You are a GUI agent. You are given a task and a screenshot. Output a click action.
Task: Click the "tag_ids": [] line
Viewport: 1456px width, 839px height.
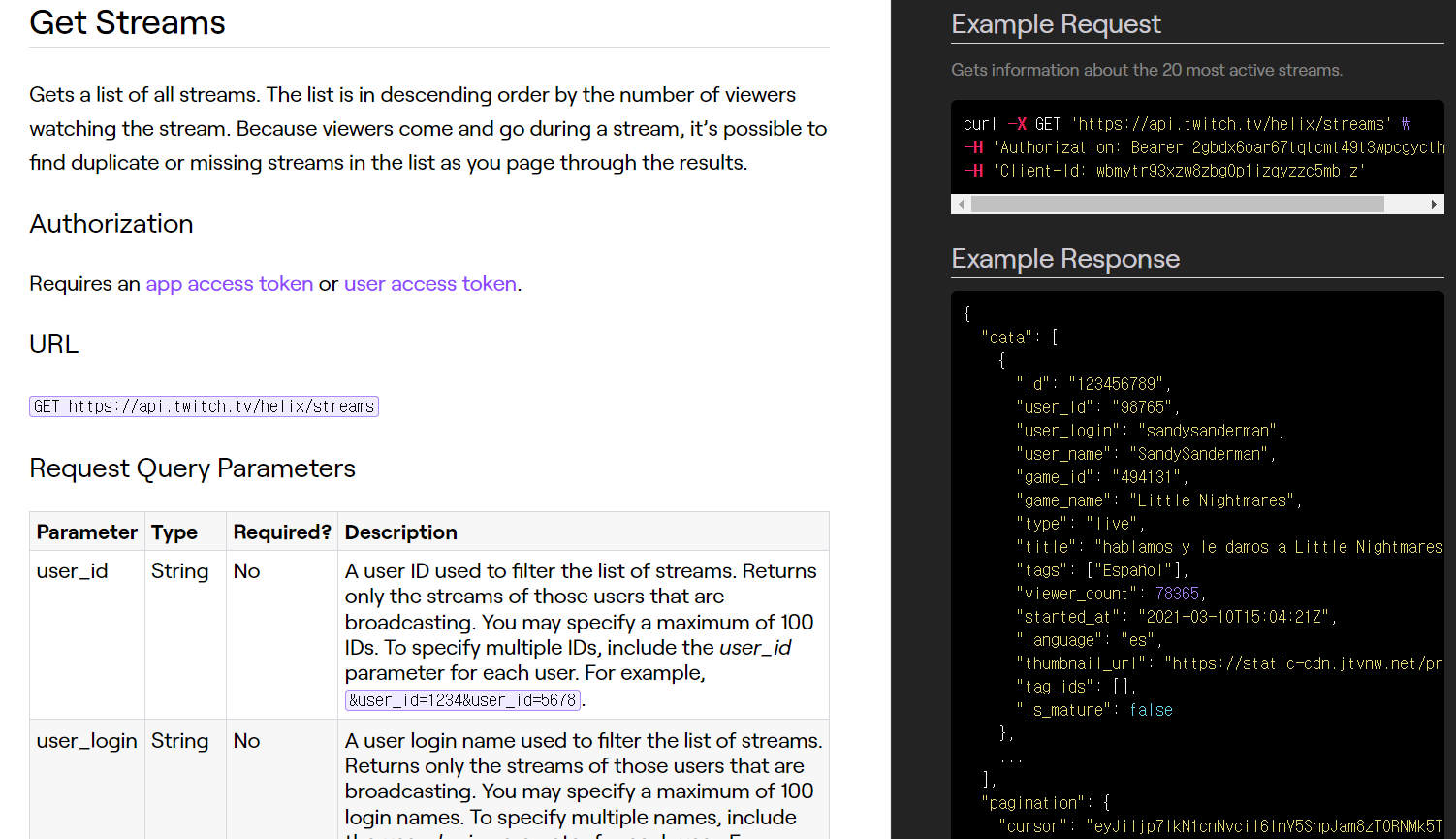coord(1076,687)
